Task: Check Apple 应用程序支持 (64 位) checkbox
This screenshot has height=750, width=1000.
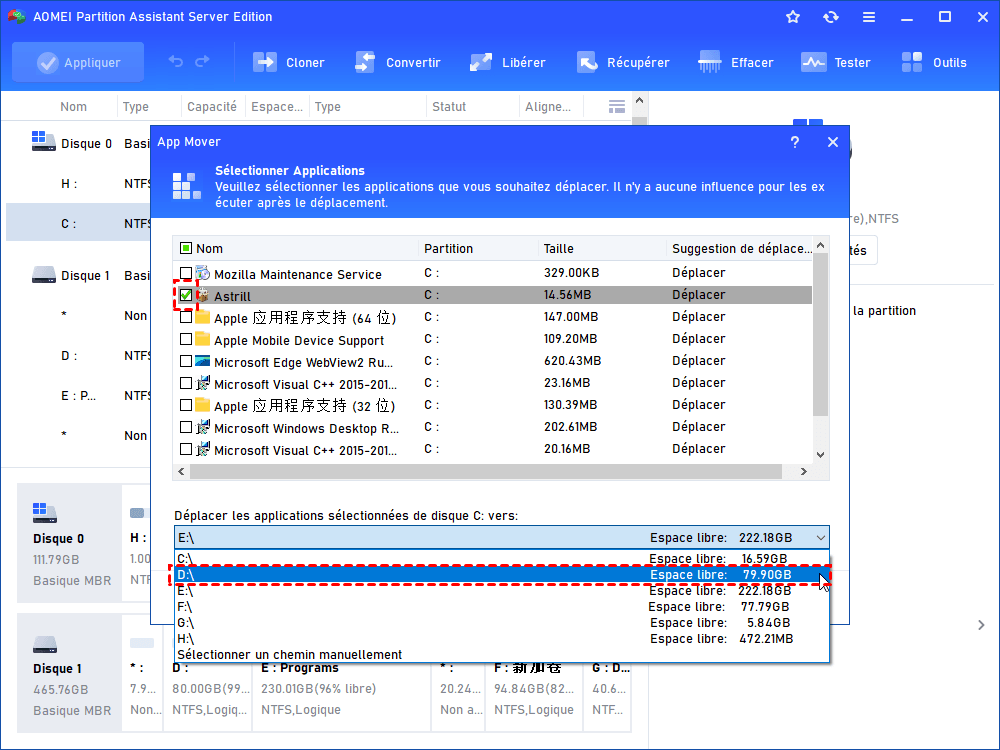Action: coord(186,317)
